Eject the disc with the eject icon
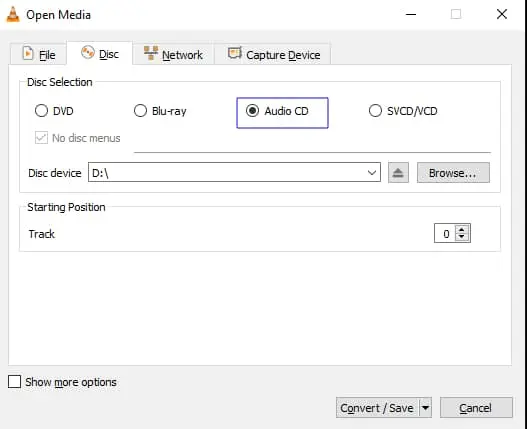 point(398,173)
